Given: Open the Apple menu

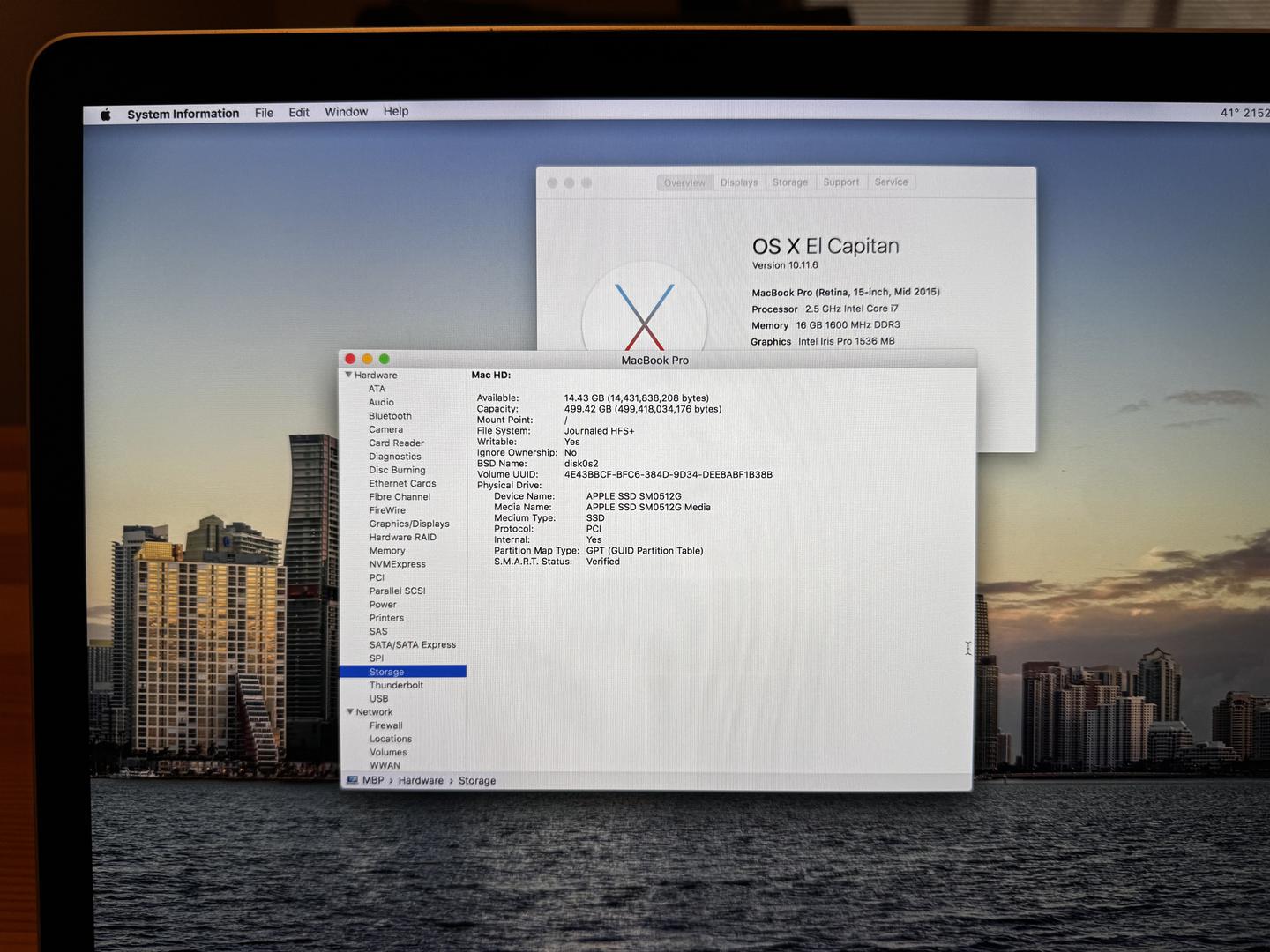Looking at the screenshot, I should (106, 115).
